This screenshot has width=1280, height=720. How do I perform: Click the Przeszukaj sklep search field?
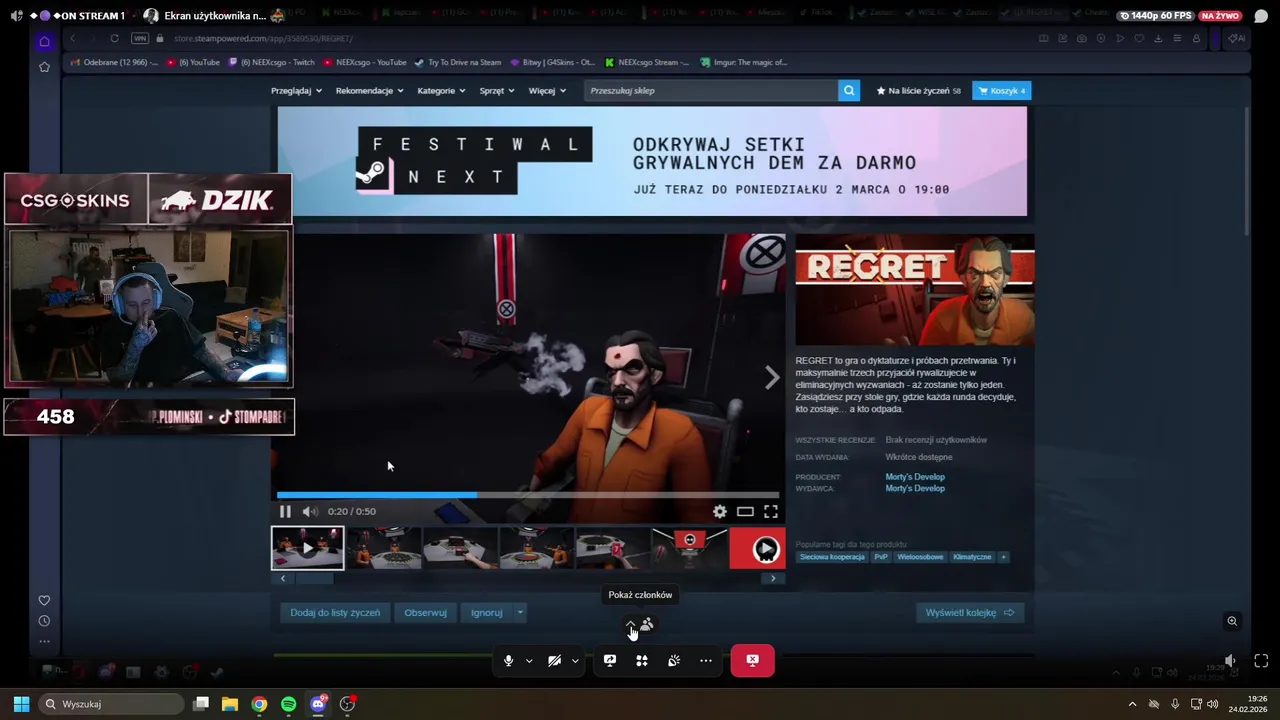tap(711, 90)
